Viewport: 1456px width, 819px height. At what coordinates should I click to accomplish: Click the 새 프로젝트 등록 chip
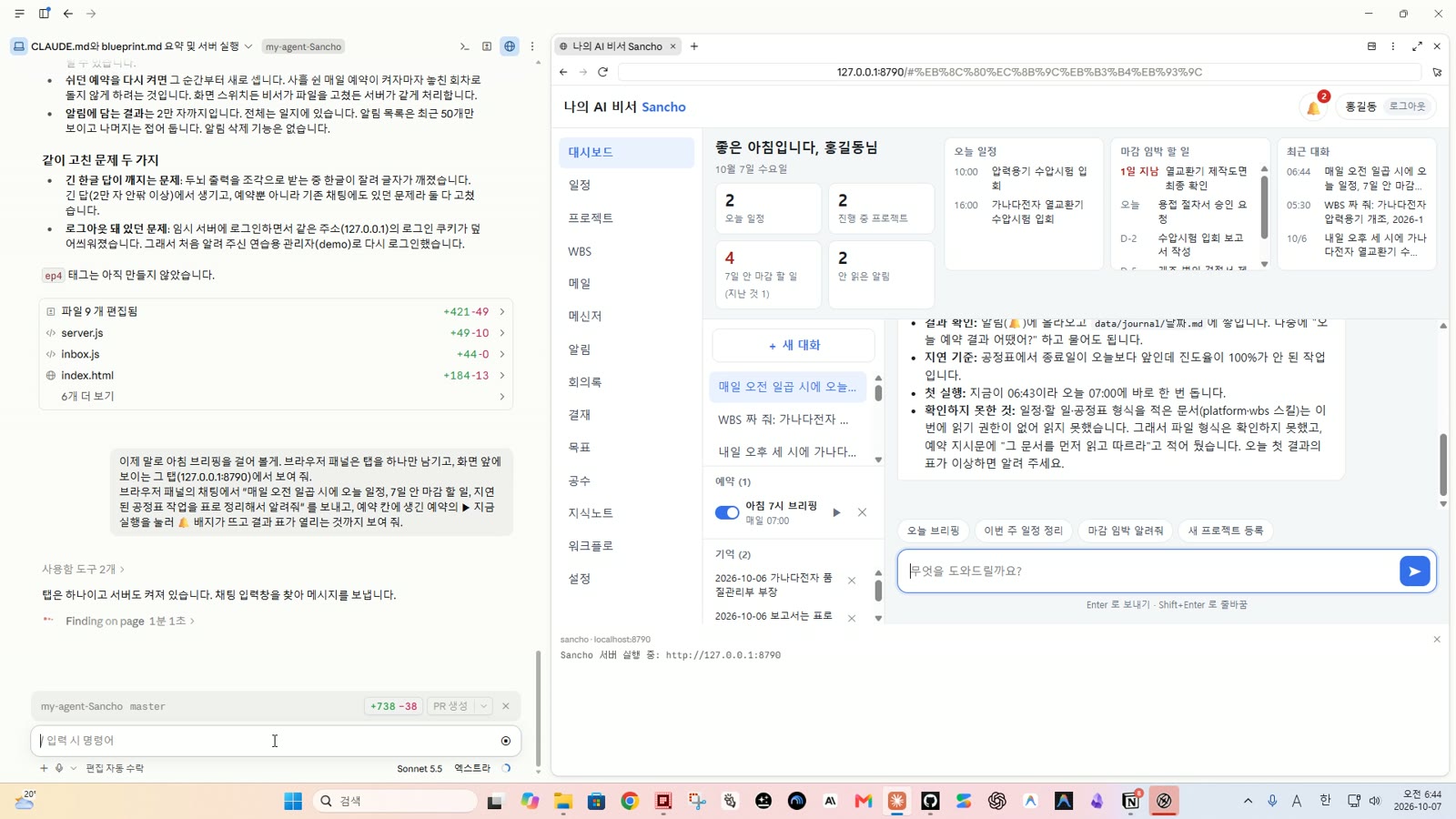[x=1225, y=531]
